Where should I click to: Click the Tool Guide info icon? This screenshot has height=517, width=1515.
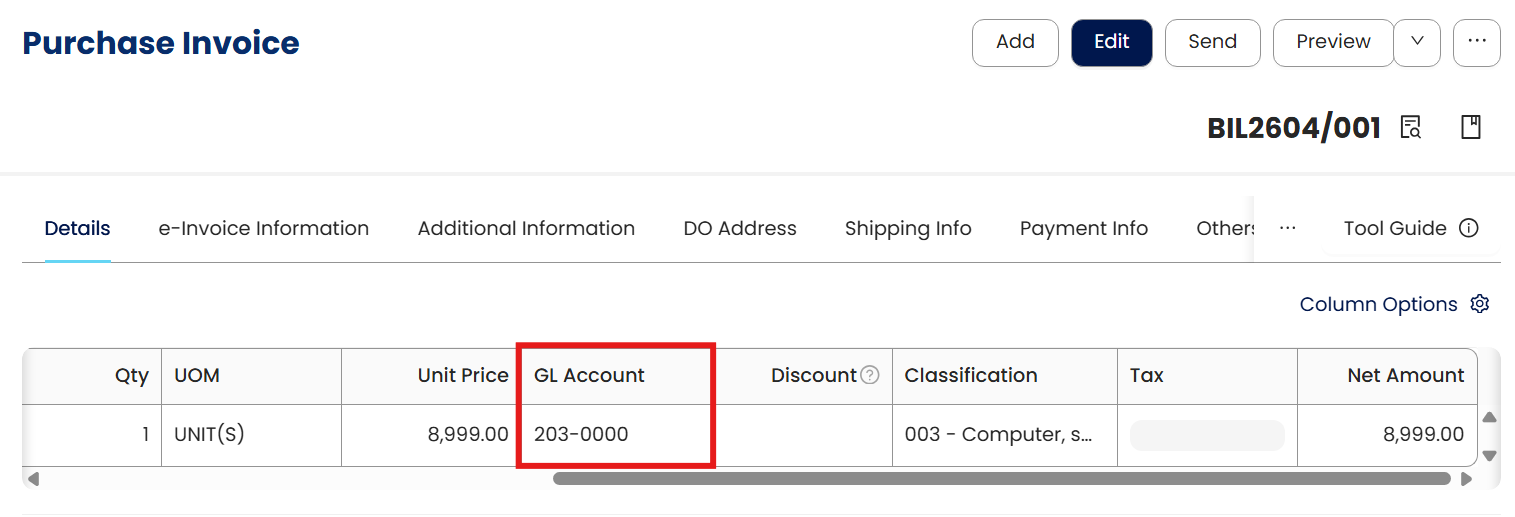pos(1469,228)
